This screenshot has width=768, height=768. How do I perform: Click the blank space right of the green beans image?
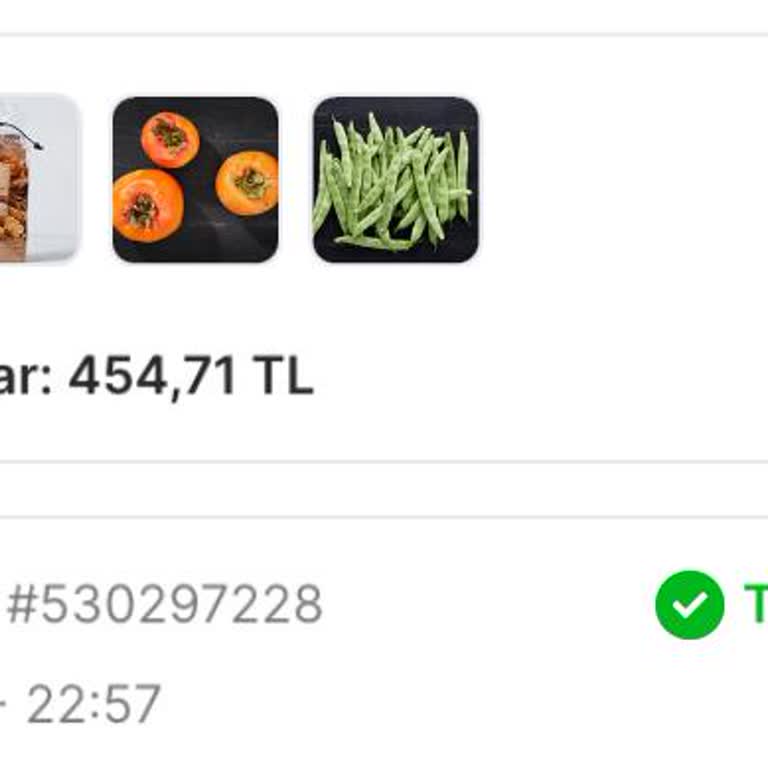click(622, 180)
